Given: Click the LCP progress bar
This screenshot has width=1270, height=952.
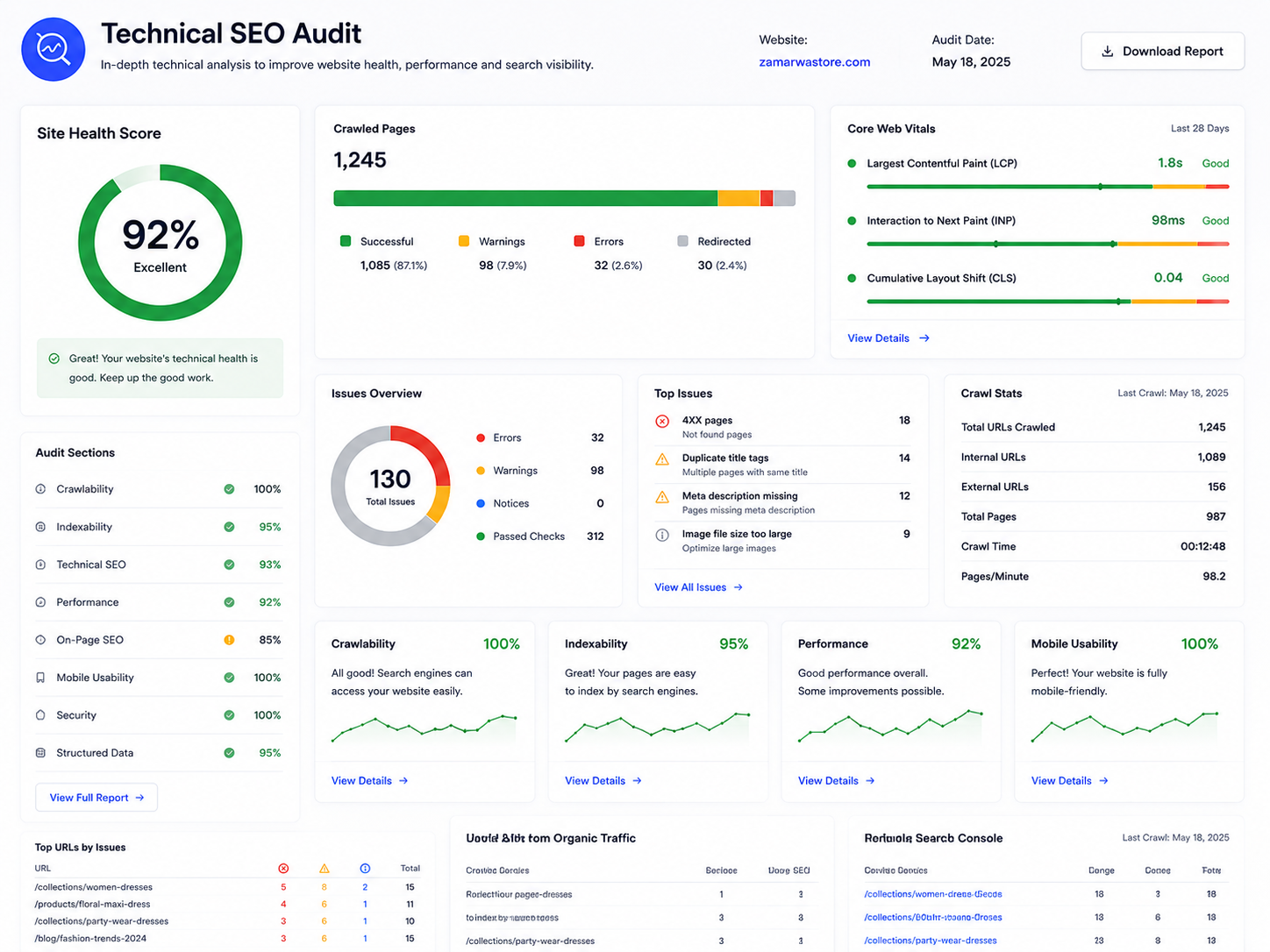Looking at the screenshot, I should click(x=1048, y=187).
